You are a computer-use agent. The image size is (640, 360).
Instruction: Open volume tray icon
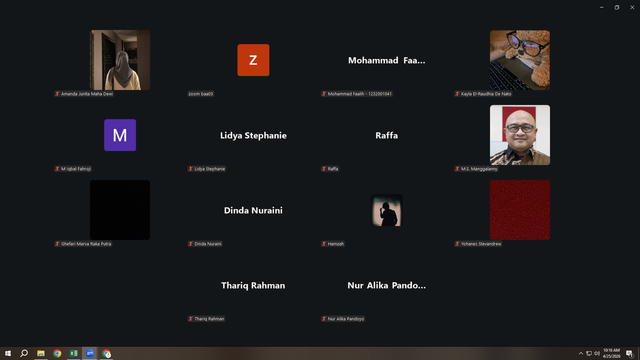(597, 353)
